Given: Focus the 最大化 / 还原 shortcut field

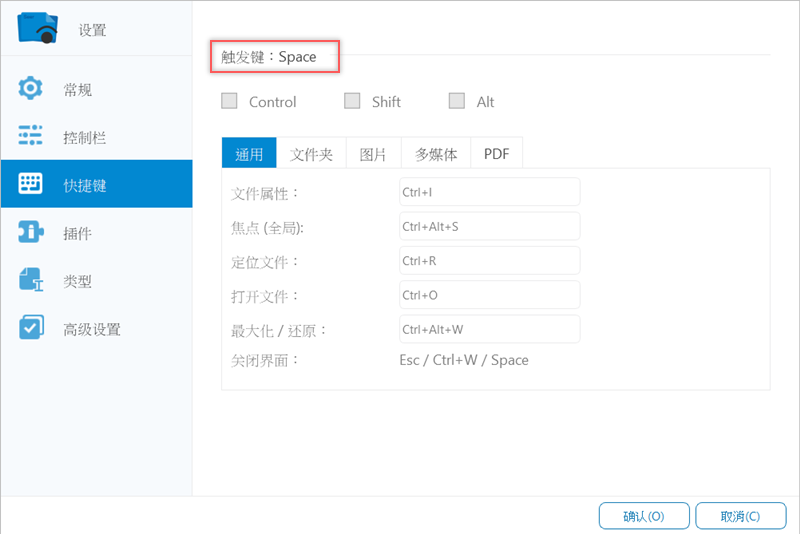Looking at the screenshot, I should 489,329.
